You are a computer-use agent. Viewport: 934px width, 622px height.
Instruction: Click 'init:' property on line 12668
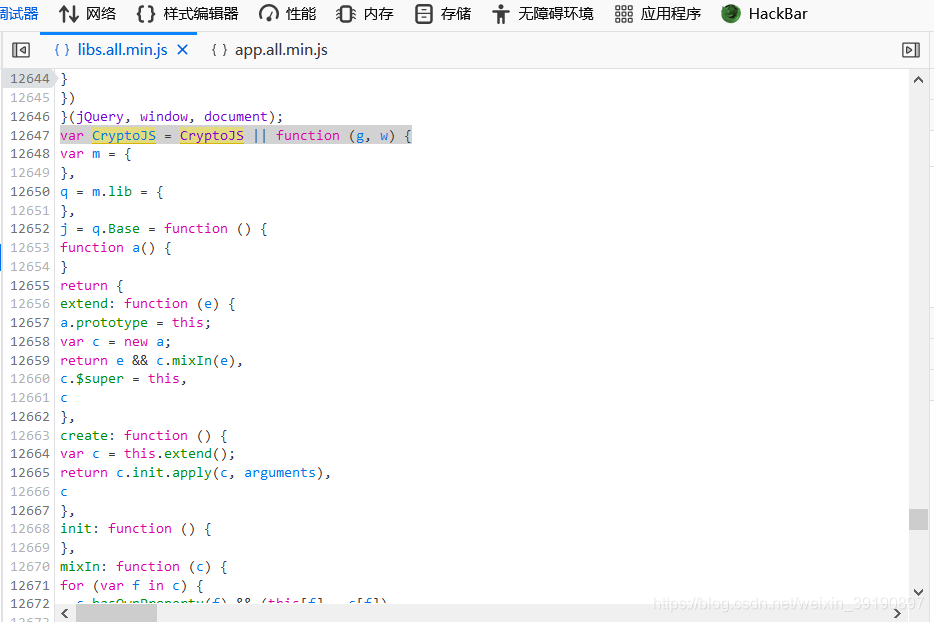(80, 529)
